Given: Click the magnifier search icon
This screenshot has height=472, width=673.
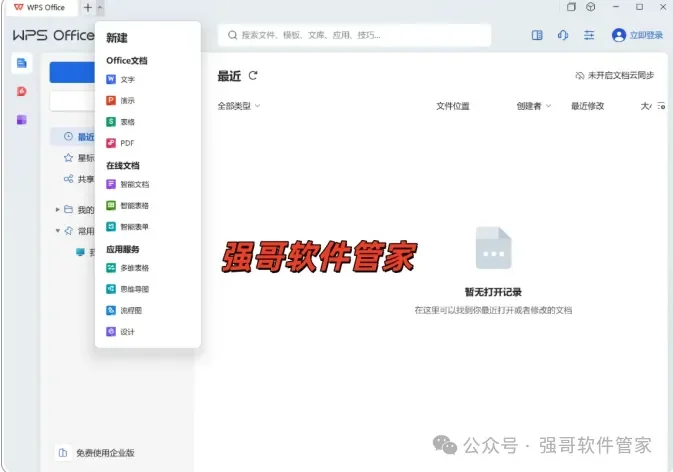Looking at the screenshot, I should [x=232, y=35].
